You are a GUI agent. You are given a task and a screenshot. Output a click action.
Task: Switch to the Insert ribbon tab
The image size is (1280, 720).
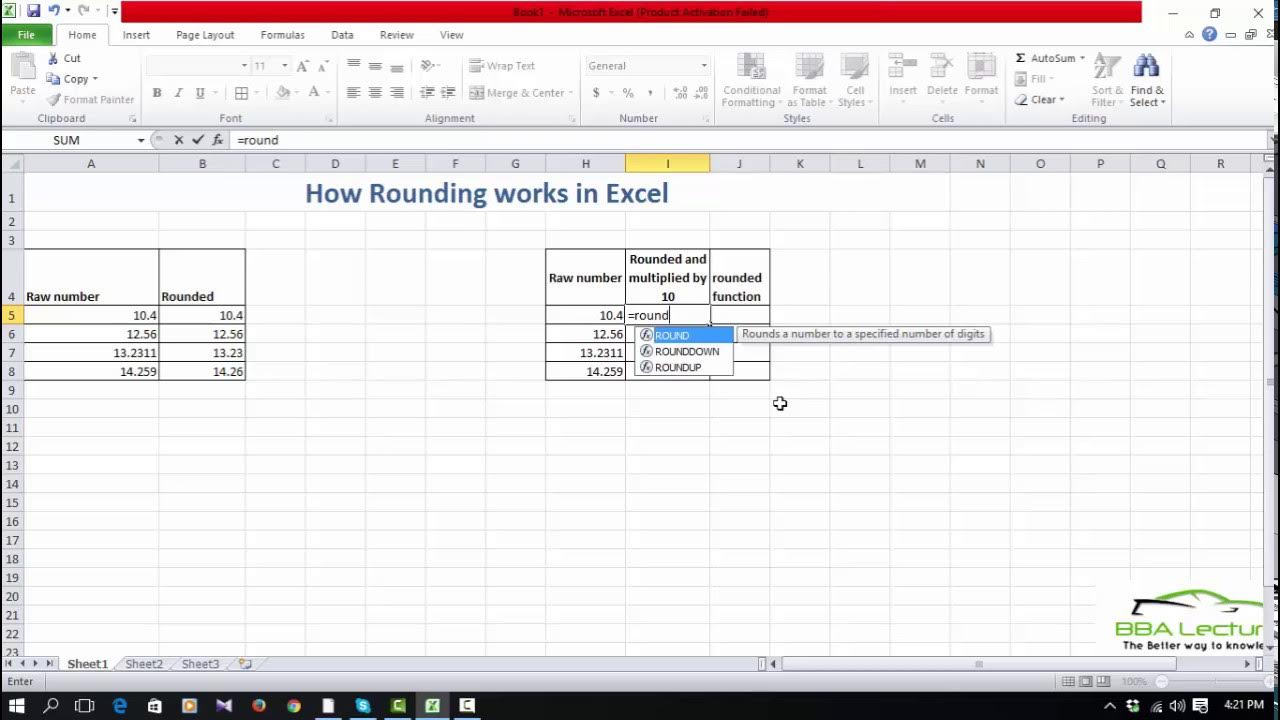[x=136, y=35]
